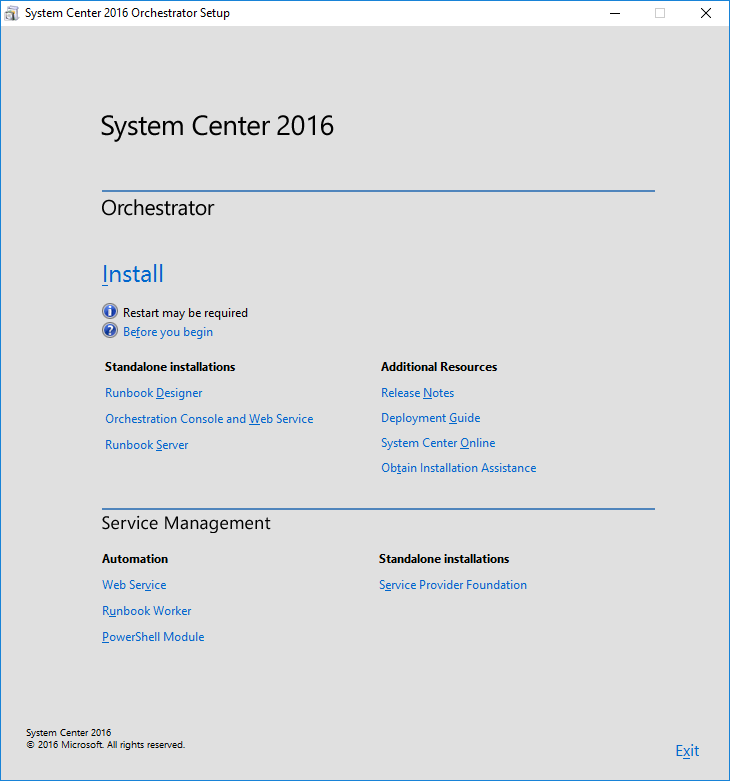The height and width of the screenshot is (781, 730).
Task: Install the PowerShell Module
Action: (x=153, y=637)
